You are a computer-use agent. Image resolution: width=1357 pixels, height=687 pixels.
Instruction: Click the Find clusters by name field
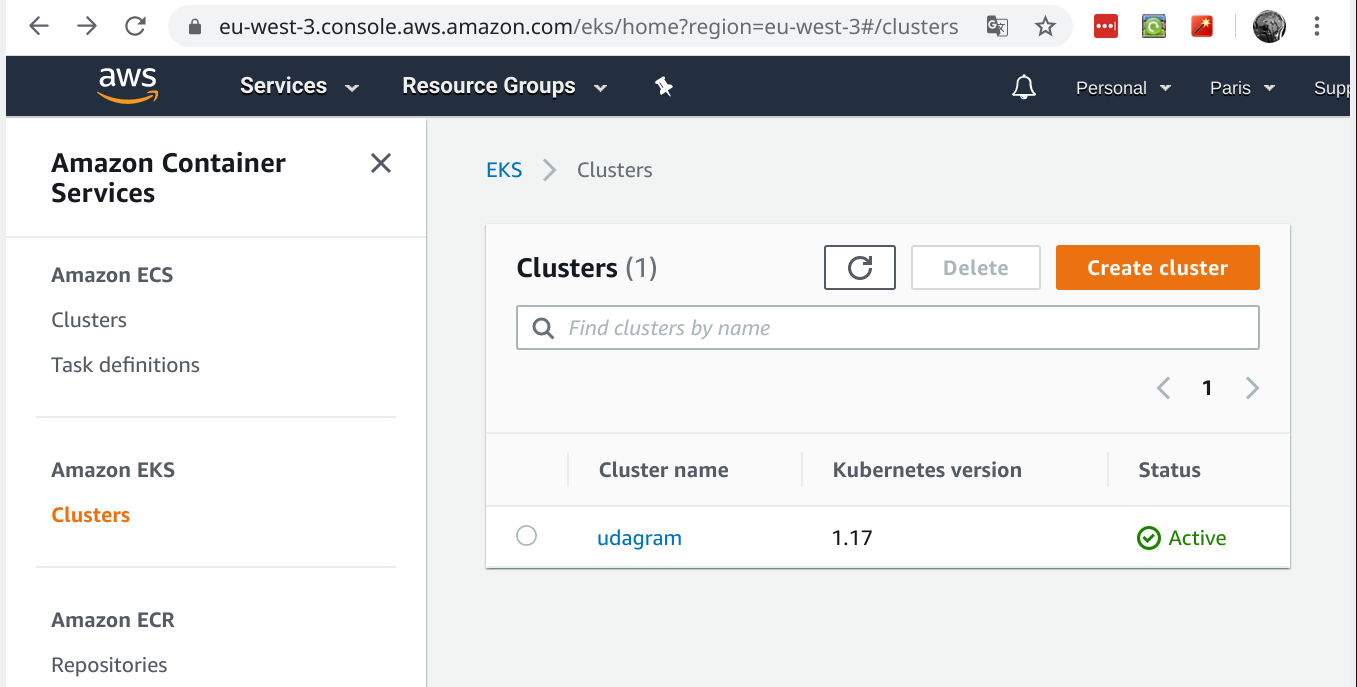pos(888,328)
